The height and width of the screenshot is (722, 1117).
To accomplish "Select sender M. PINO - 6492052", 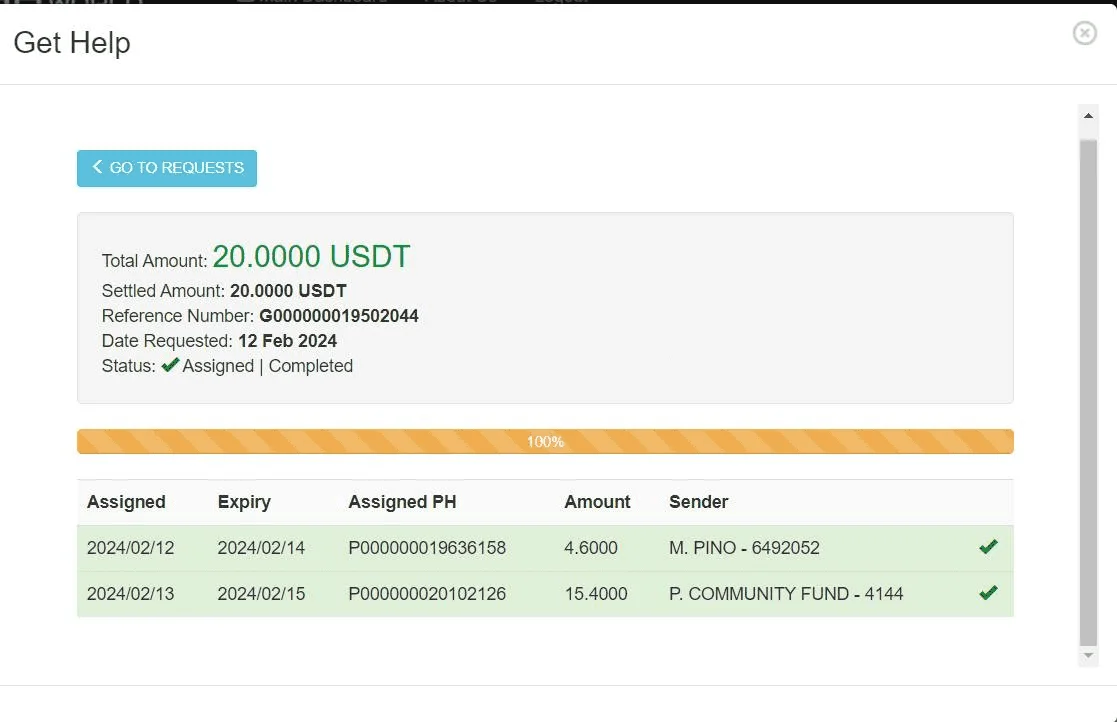I will [x=744, y=548].
